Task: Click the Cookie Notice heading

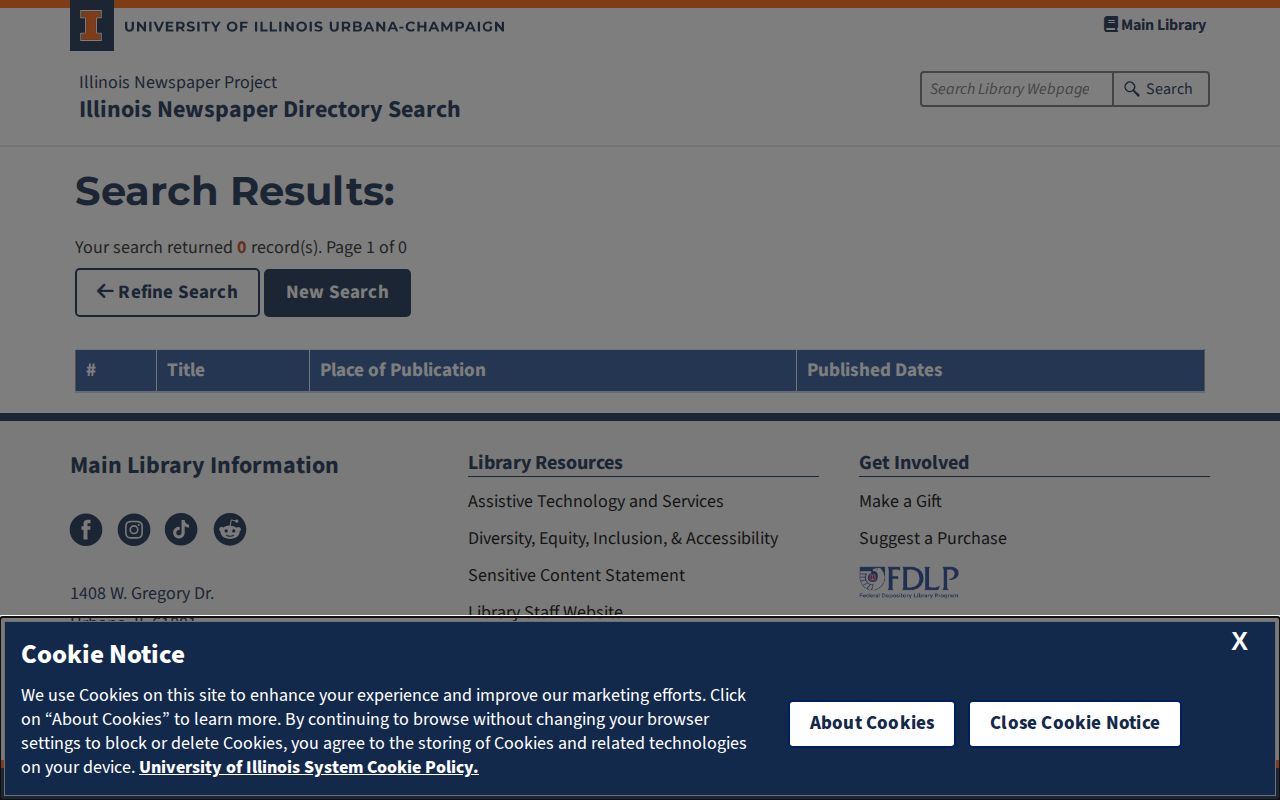Action: (103, 654)
